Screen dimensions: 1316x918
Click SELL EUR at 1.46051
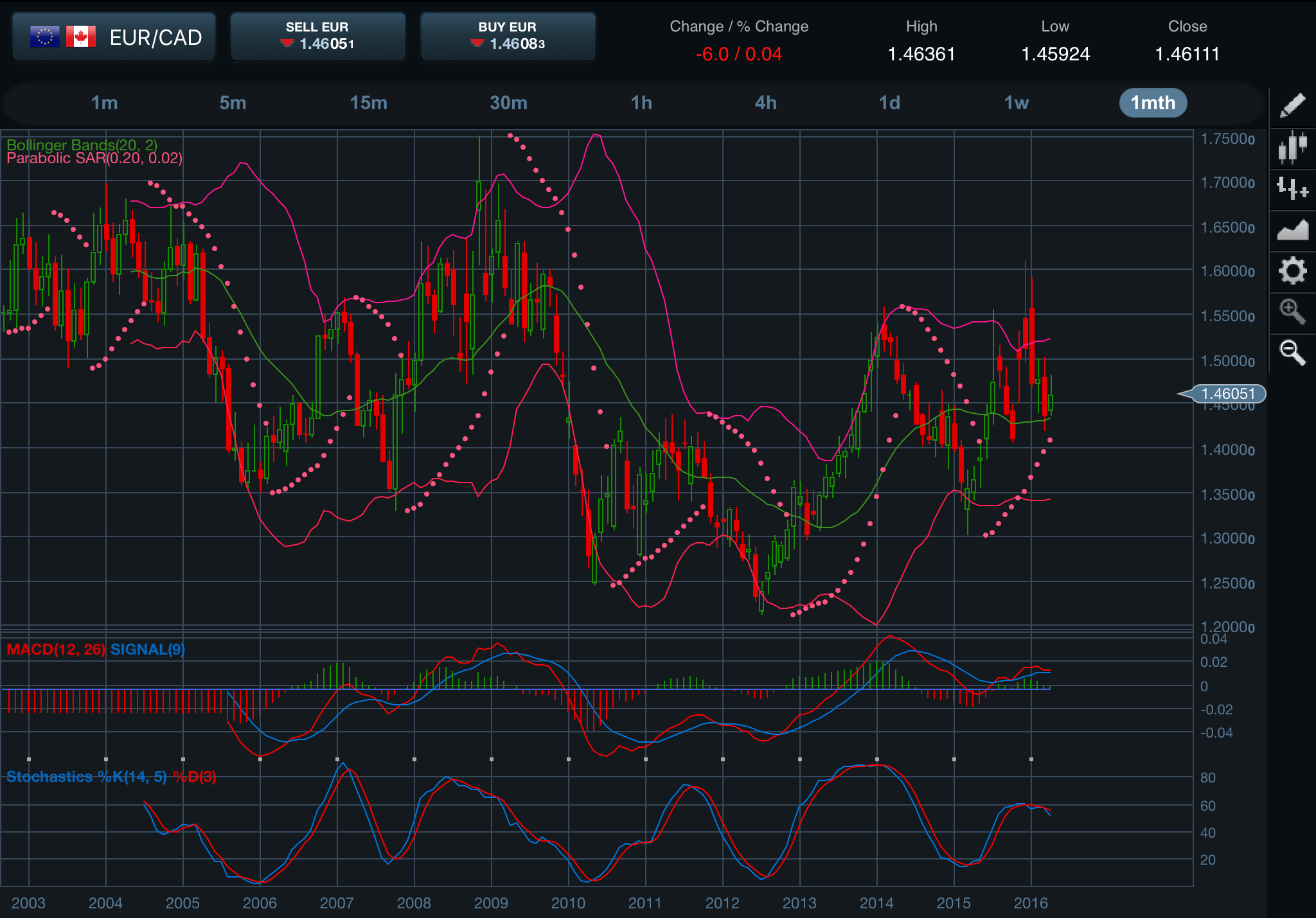[x=317, y=37]
